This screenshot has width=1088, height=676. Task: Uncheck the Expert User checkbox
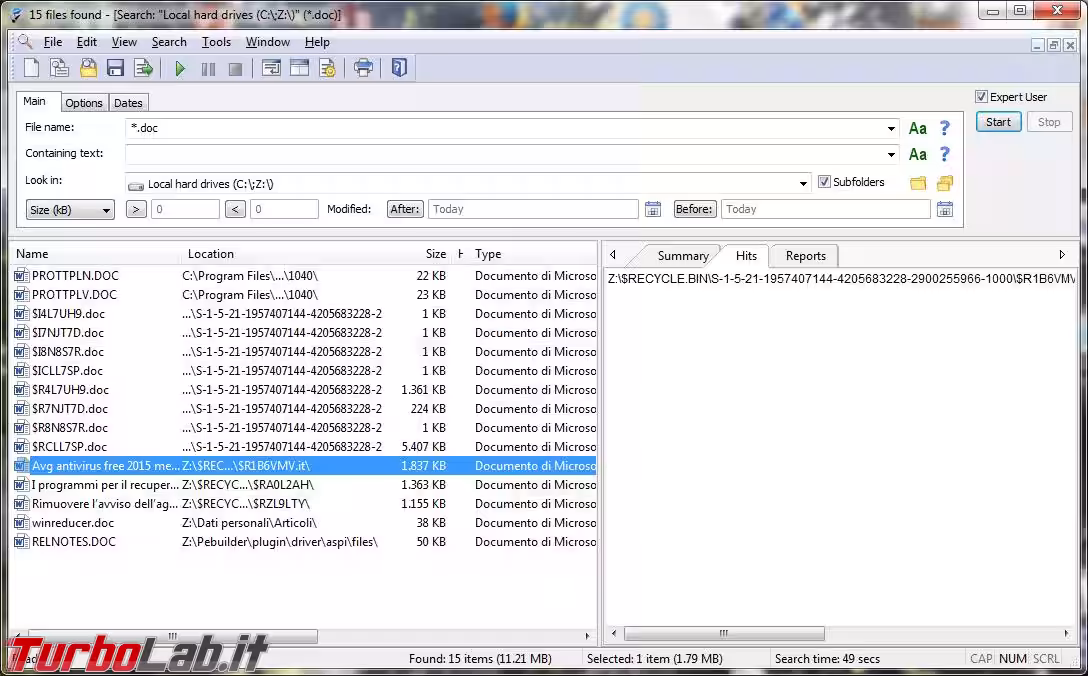(x=982, y=97)
